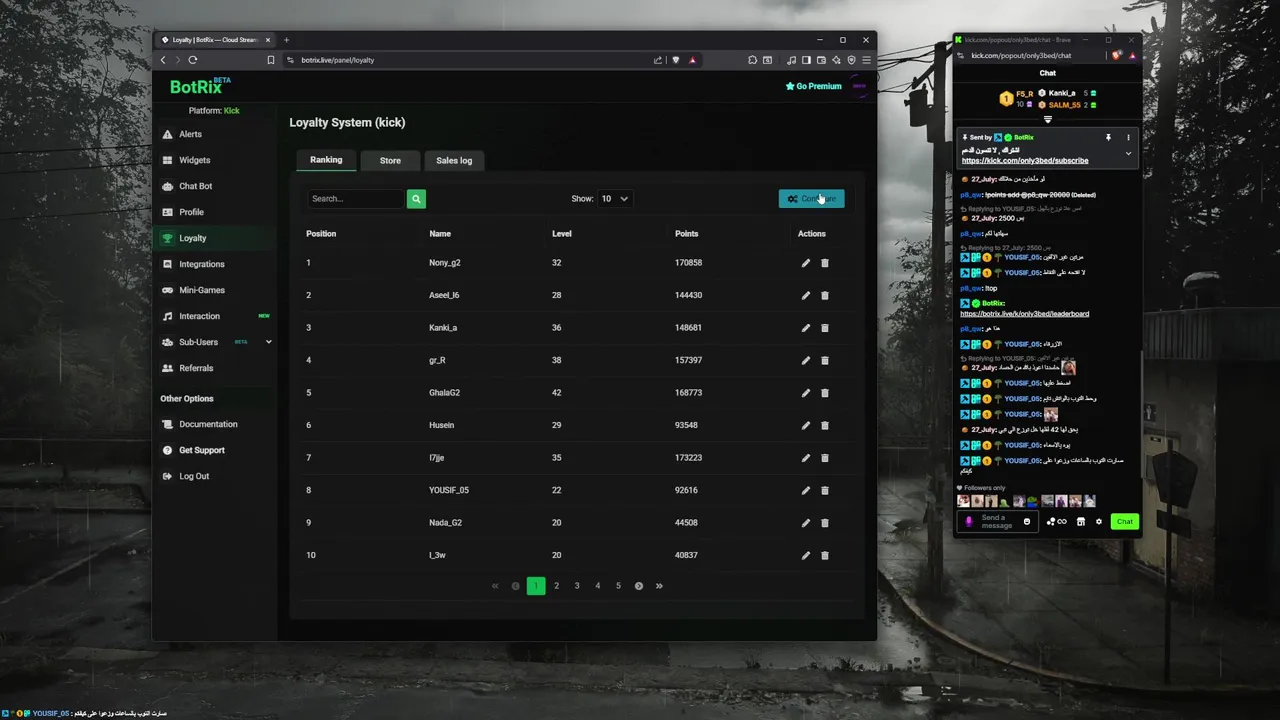Toggle the browser sidebar panel icon
Screen dimensions: 1280x720
tap(806, 60)
